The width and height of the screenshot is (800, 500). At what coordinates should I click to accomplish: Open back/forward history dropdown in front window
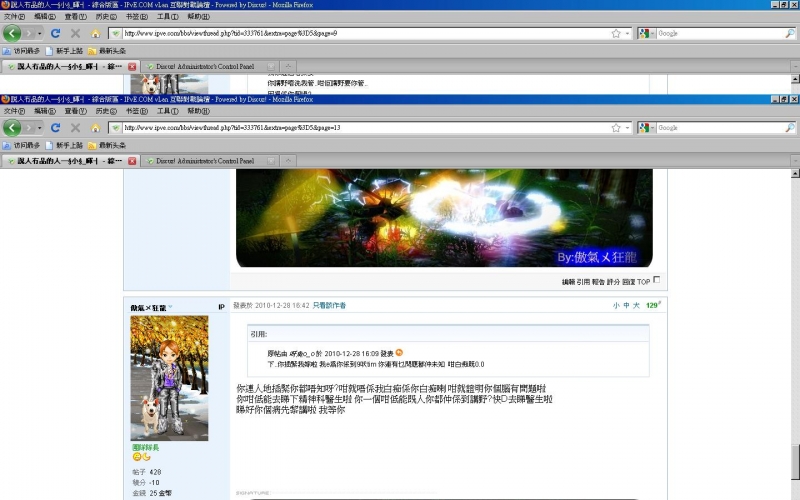point(39,128)
